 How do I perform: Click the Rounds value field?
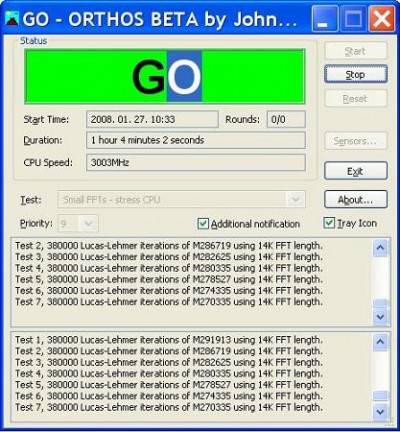coord(286,119)
